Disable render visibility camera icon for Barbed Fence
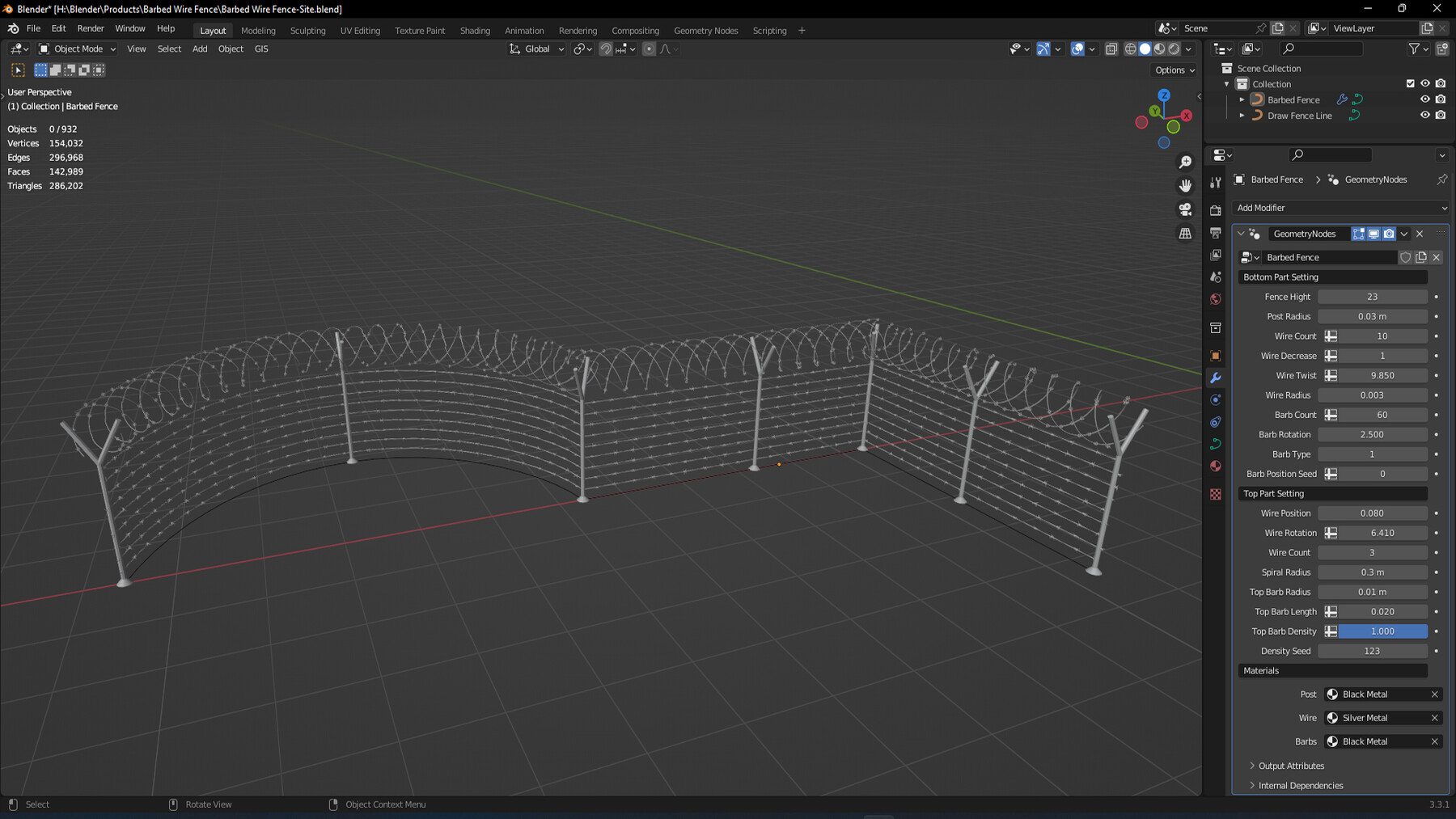 coord(1441,99)
